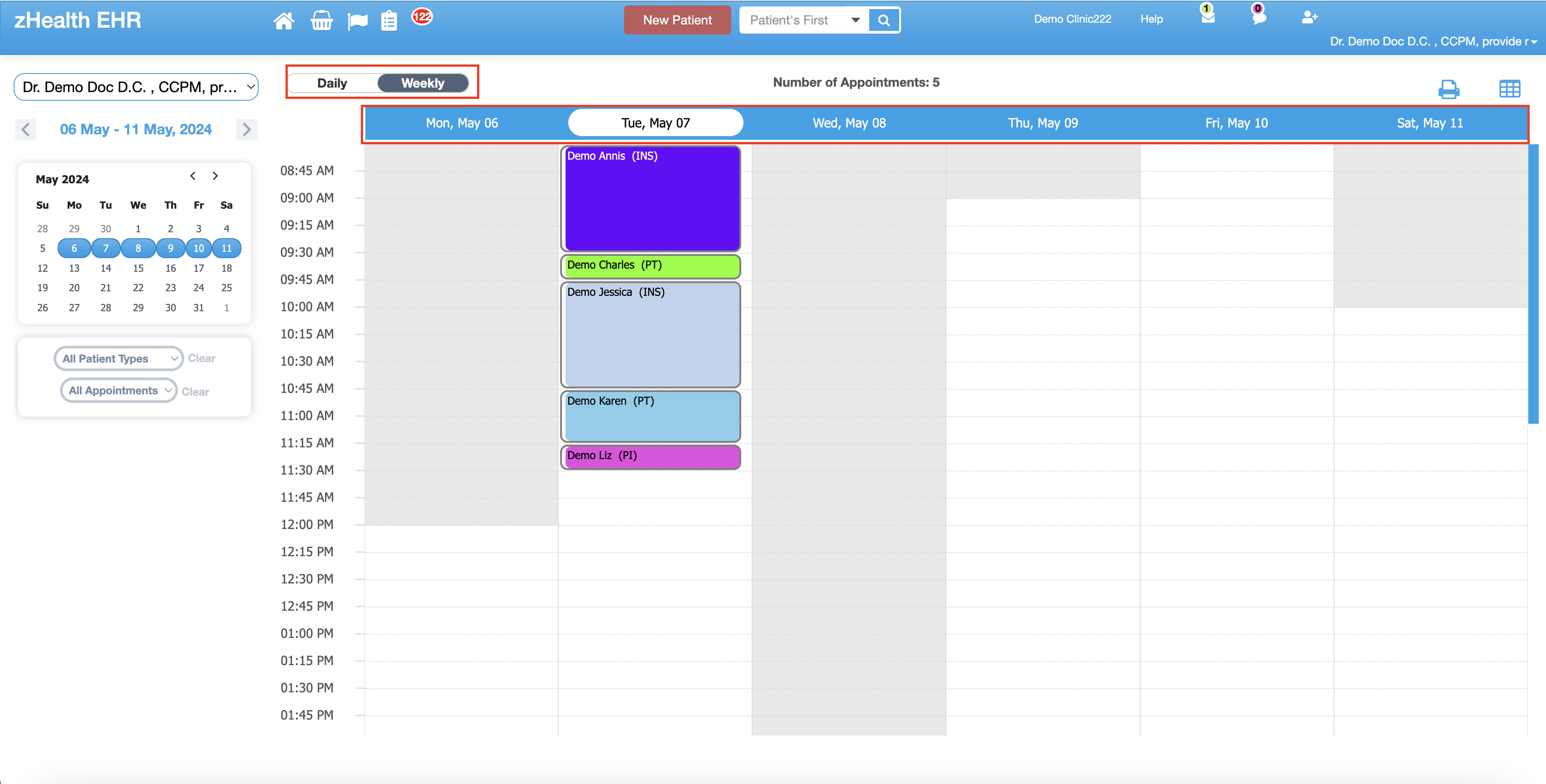Click the add new user icon
Viewport: 1546px width, 784px height.
point(1310,18)
